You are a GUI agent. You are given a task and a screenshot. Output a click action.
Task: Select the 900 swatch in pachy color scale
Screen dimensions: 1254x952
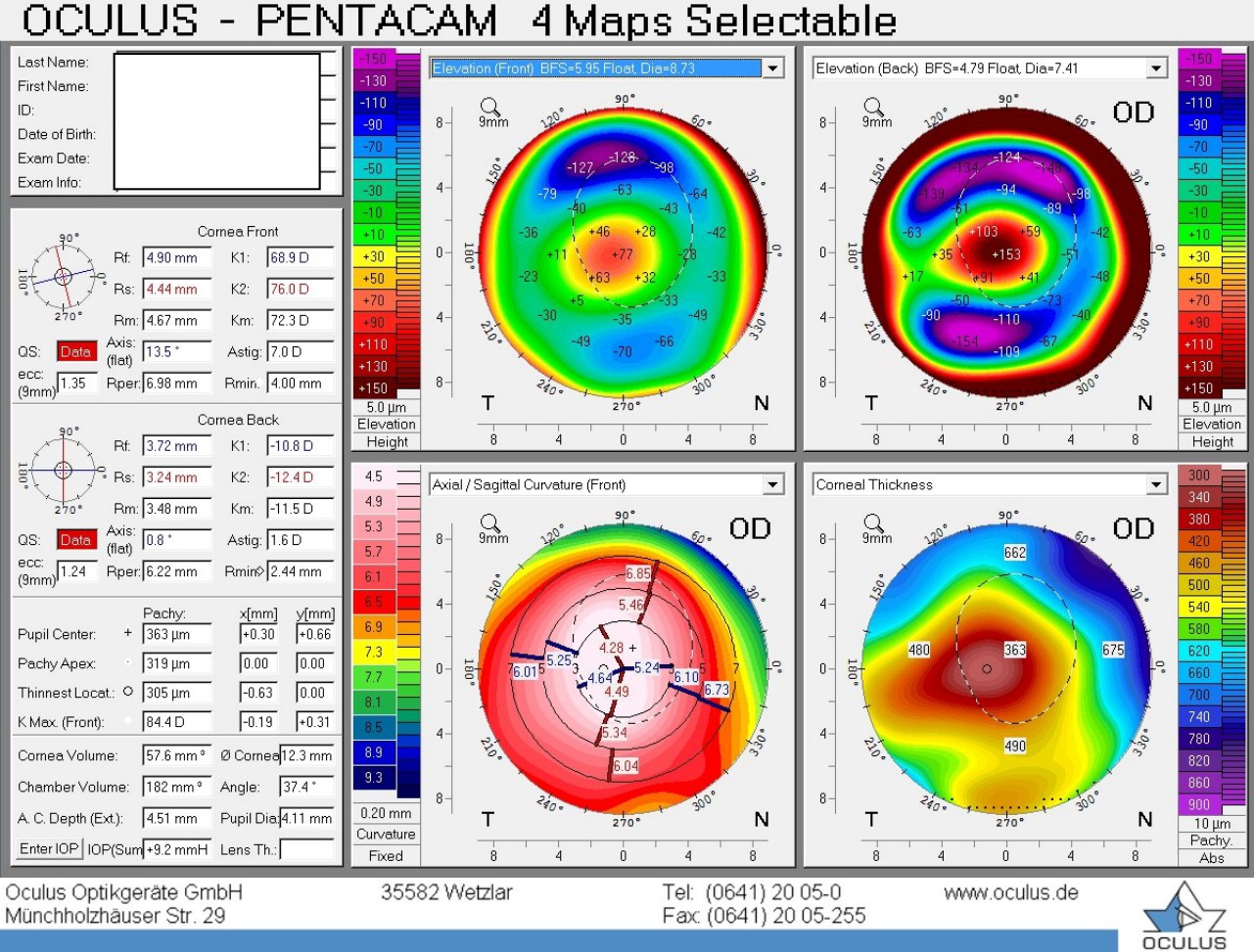pyautogui.click(x=1199, y=804)
